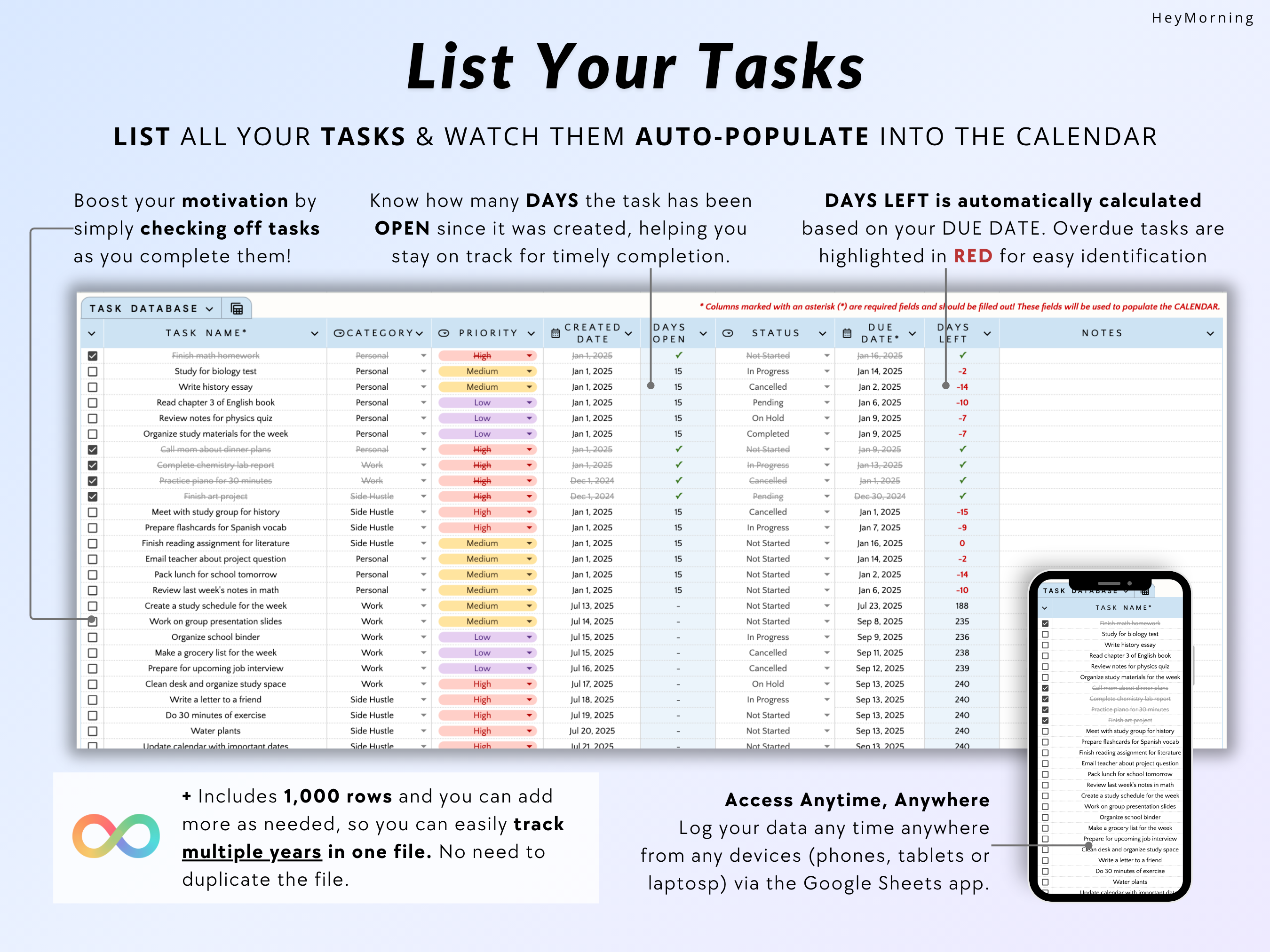Click the colorful infinity logo
The image size is (1270, 952).
pyautogui.click(x=115, y=836)
